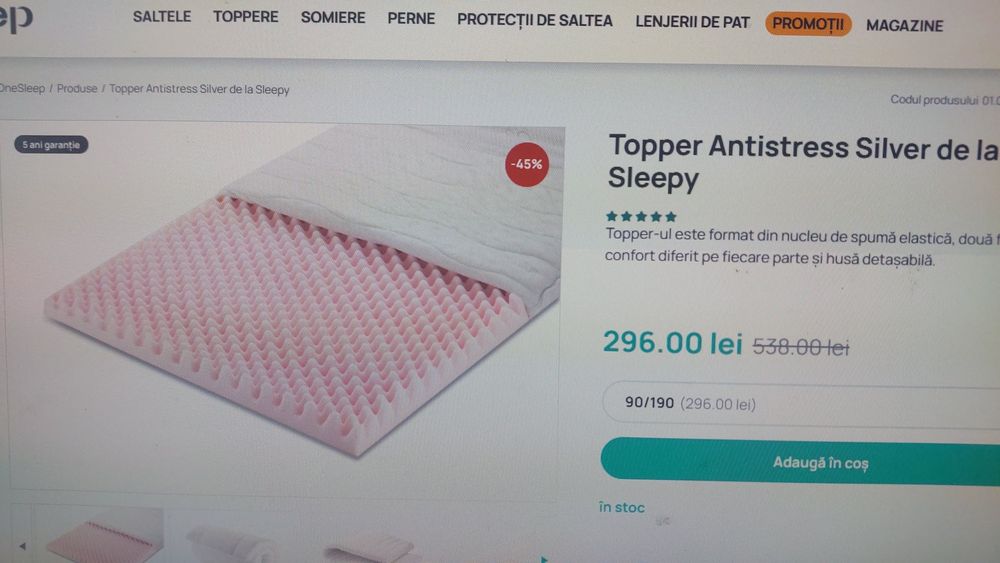Click the site logo

(16, 18)
